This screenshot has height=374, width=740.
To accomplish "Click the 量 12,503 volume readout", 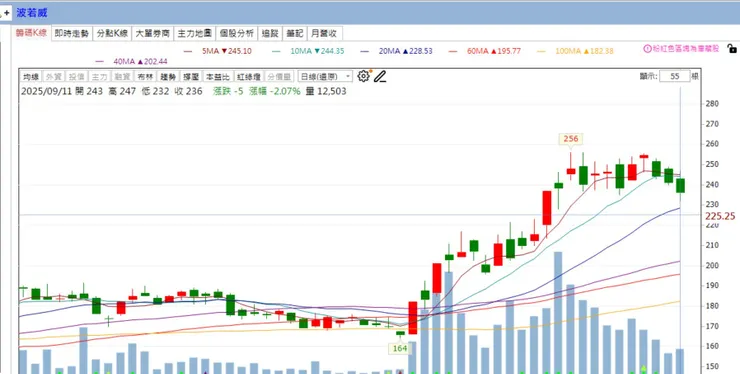I will click(x=326, y=91).
